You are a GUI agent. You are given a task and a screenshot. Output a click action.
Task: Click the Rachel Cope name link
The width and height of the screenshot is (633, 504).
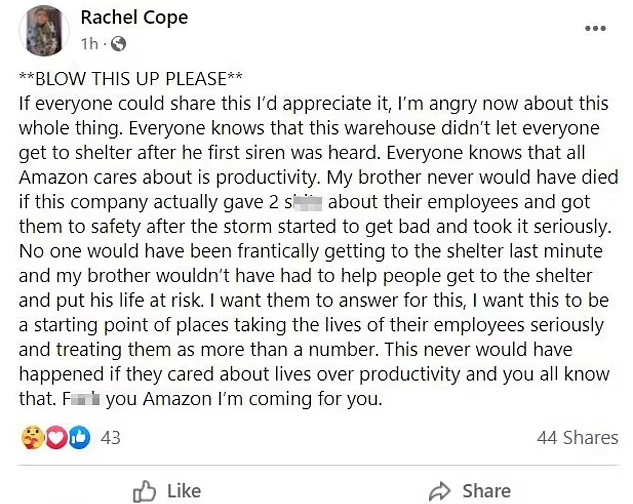pyautogui.click(x=134, y=18)
